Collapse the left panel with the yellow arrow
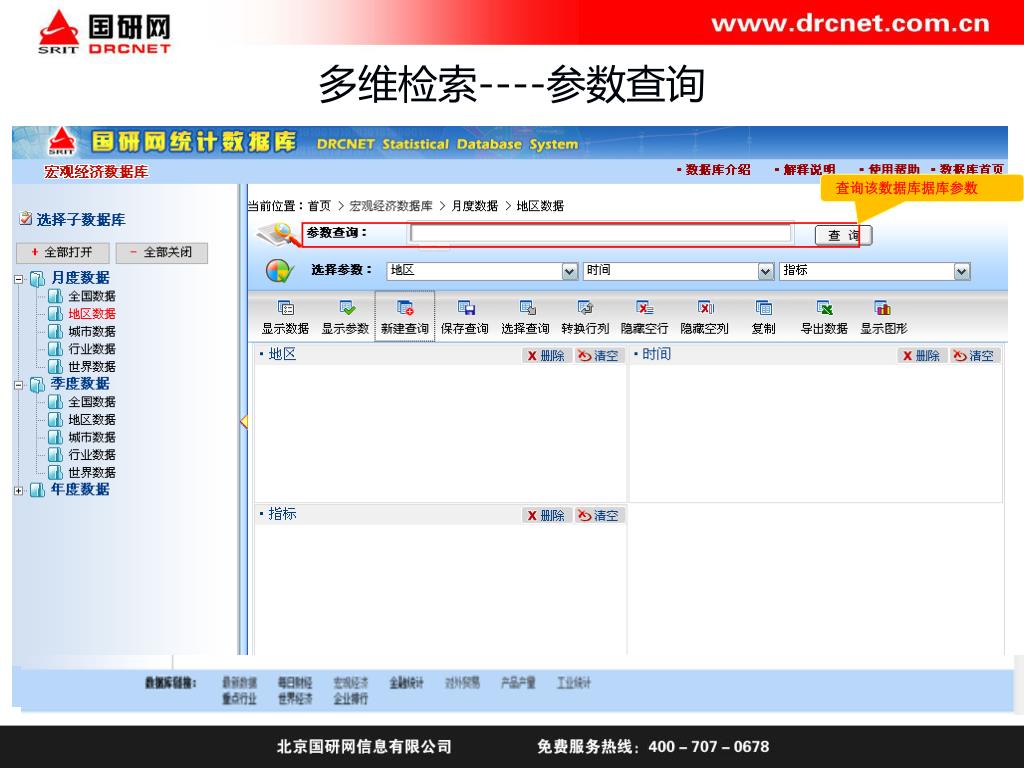This screenshot has height=768, width=1024. (244, 421)
